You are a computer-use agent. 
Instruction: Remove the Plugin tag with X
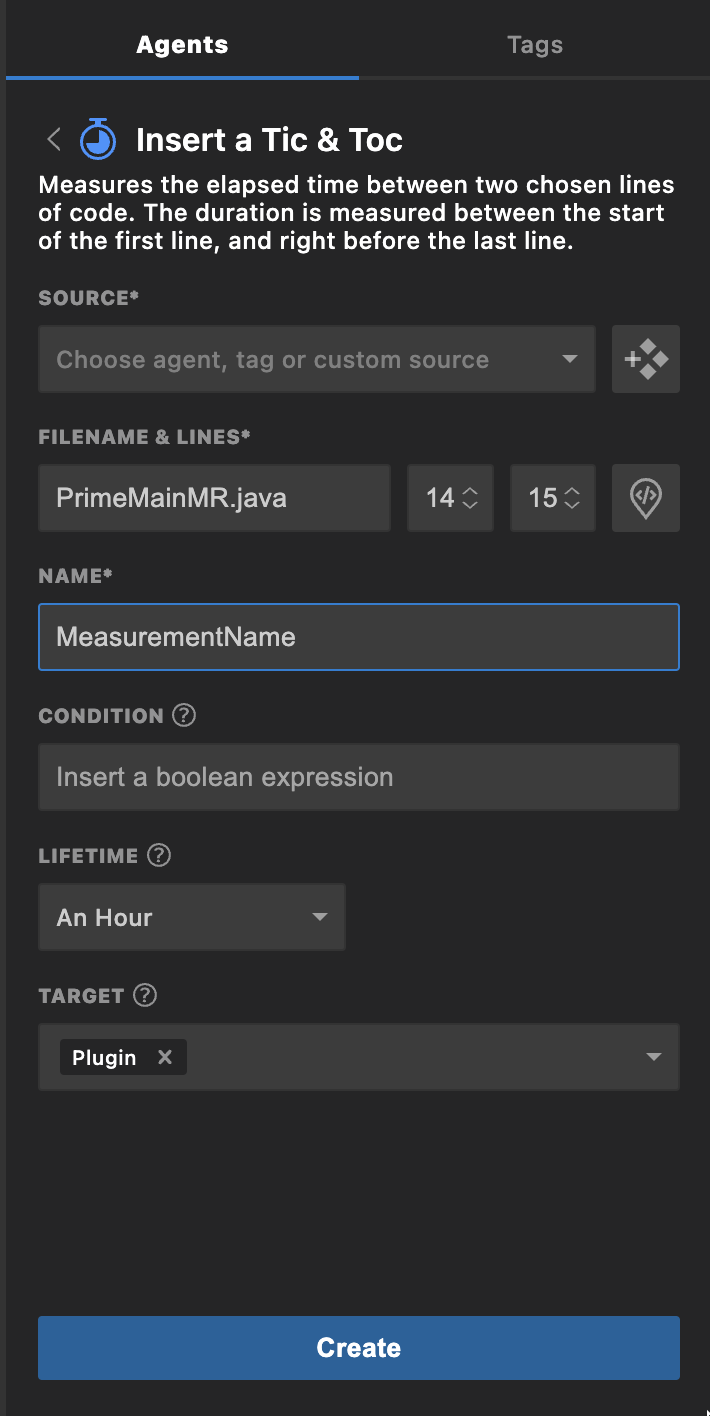tap(165, 1057)
